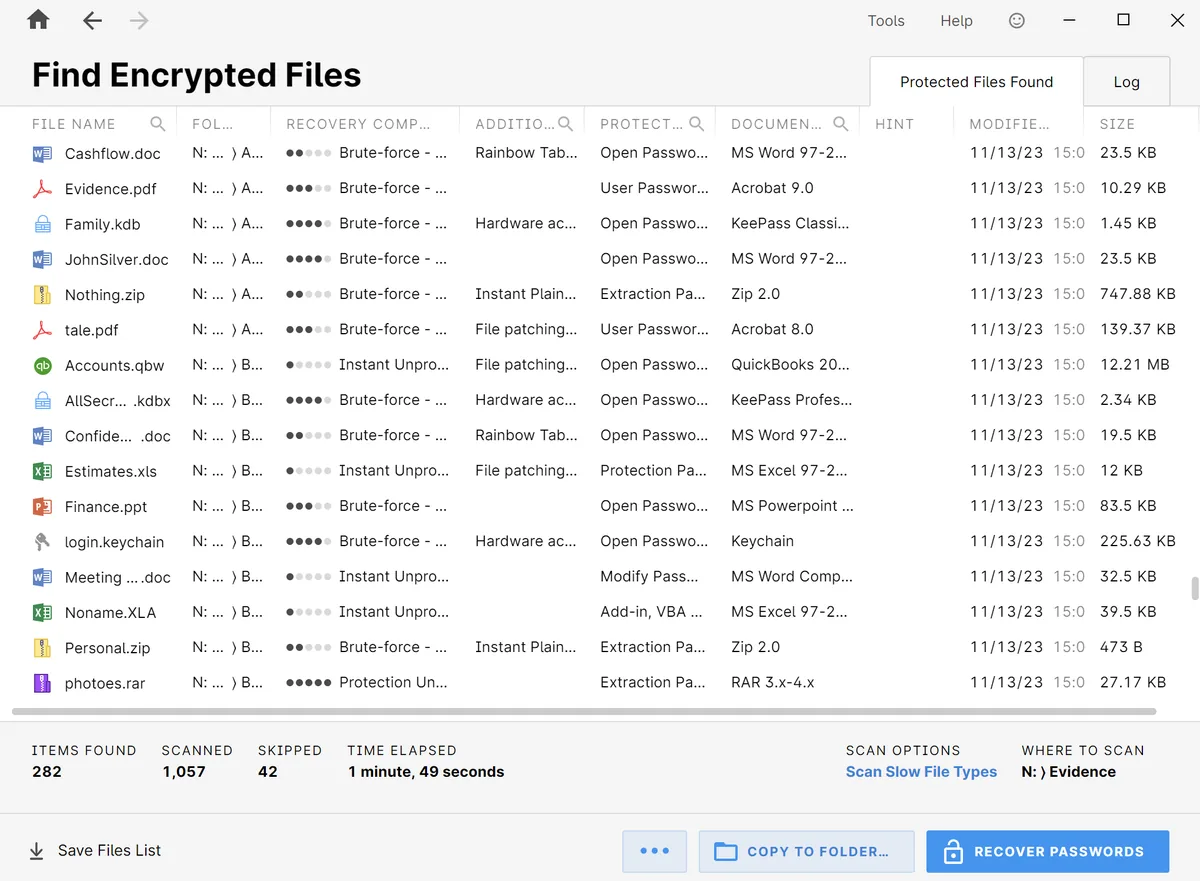Select the Noname.XLA file name
This screenshot has height=881, width=1200.
pyautogui.click(x=110, y=613)
